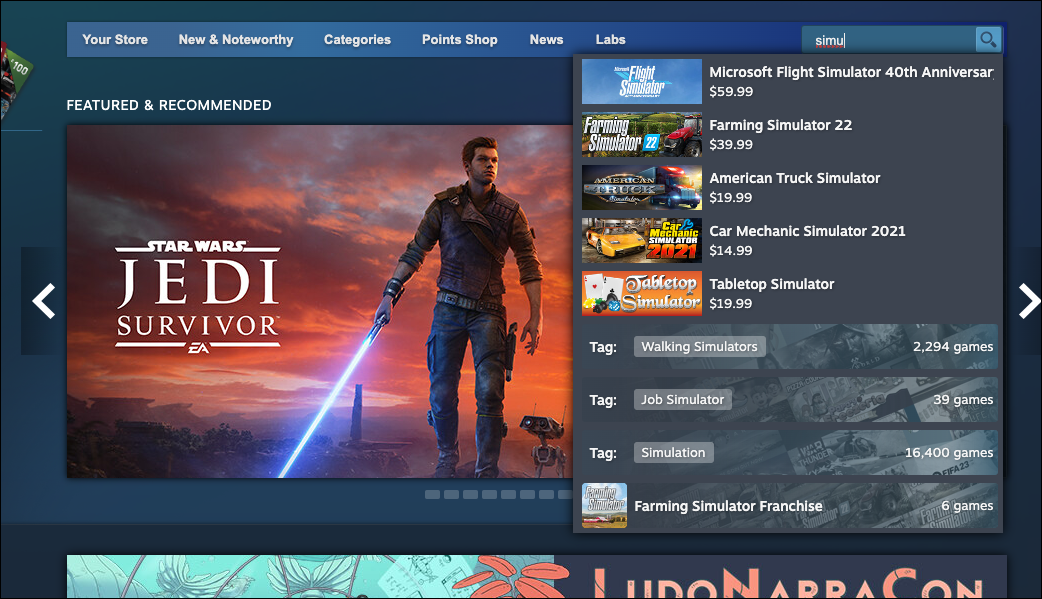The height and width of the screenshot is (599, 1042).
Task: Open the Job Simulator tag
Action: 682,400
